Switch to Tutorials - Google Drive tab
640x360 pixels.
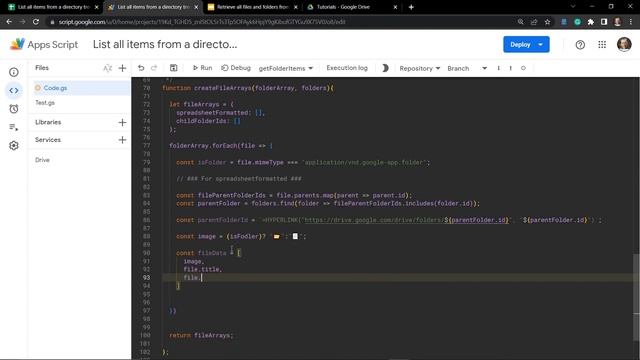352,7
